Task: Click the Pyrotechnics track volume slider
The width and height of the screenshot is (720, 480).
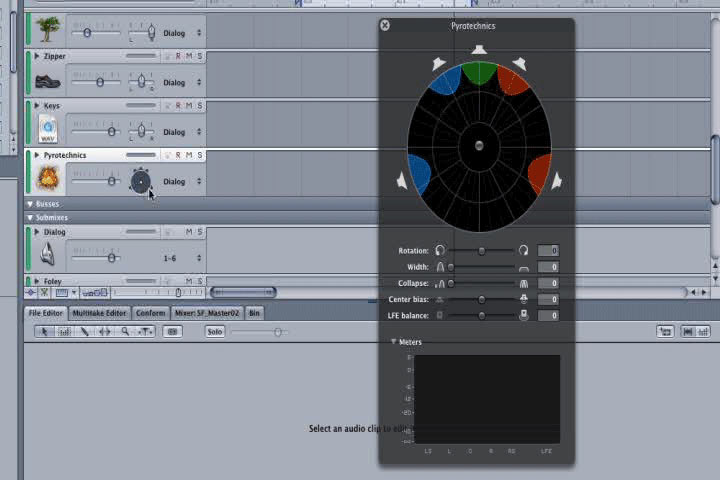Action: pyautogui.click(x=96, y=181)
